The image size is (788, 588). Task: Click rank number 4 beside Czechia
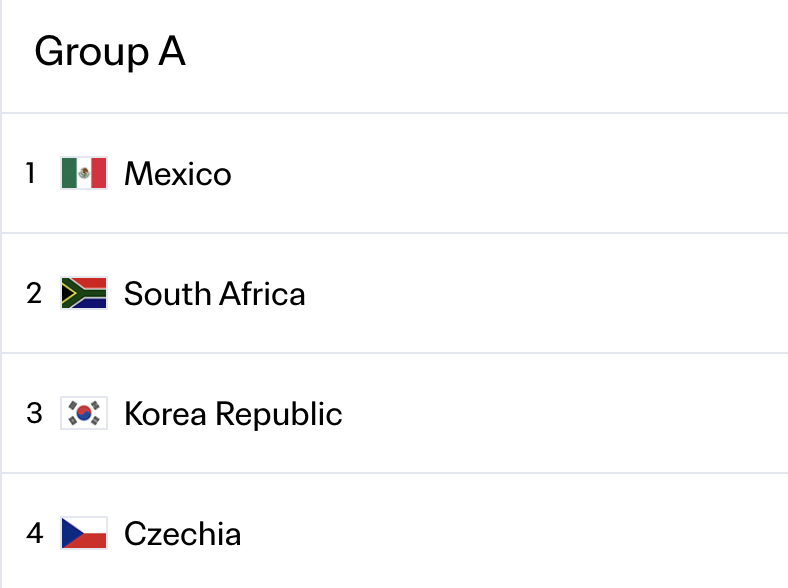[x=35, y=533]
